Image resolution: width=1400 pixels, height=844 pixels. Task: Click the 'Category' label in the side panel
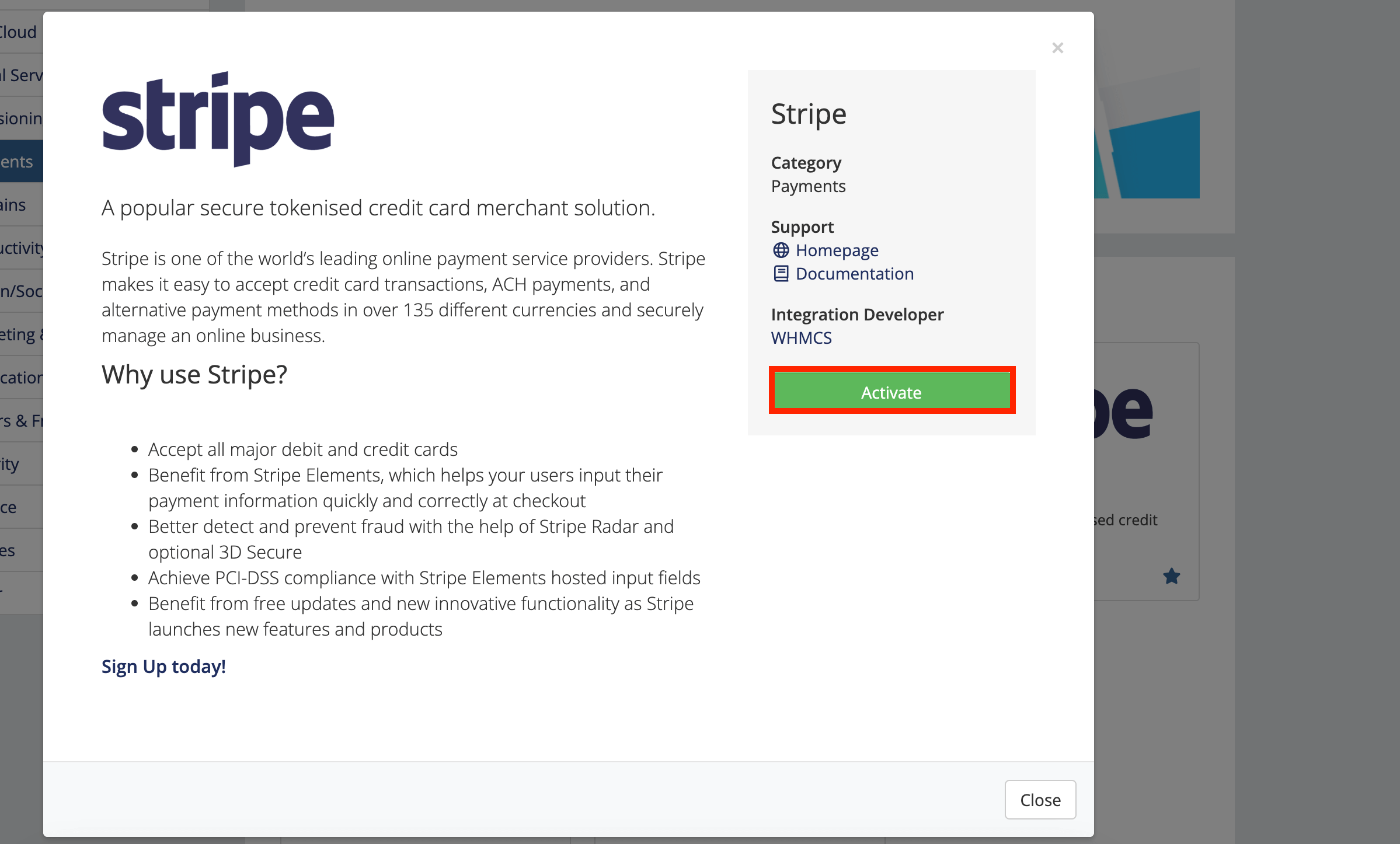pyautogui.click(x=806, y=162)
